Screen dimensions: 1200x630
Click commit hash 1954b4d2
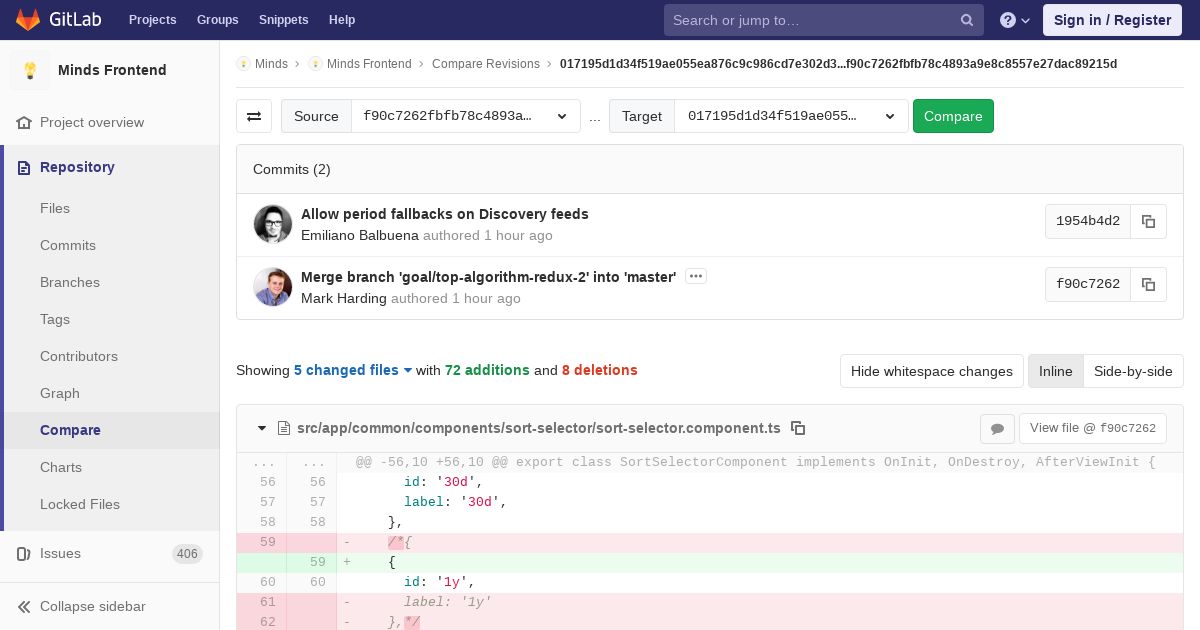tap(1088, 221)
